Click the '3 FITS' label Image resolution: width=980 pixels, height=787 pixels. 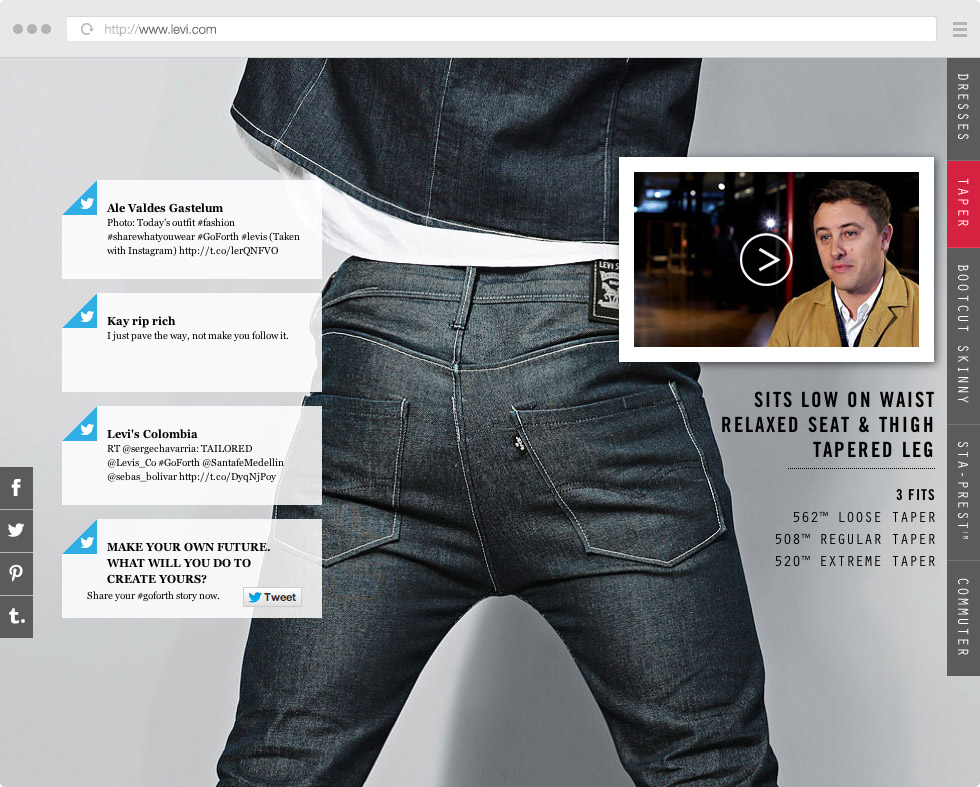pos(915,494)
